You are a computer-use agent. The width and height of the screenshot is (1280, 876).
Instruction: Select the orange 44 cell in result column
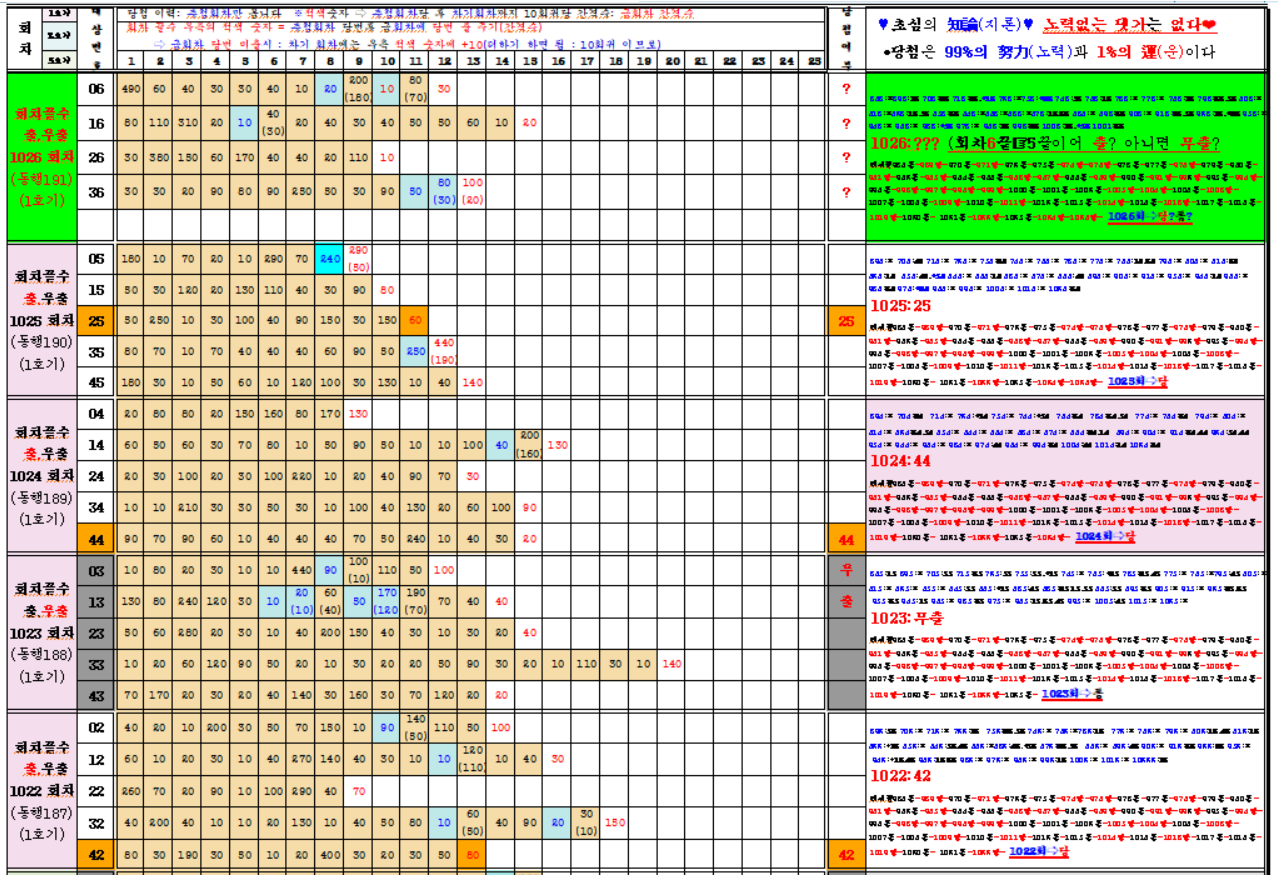click(x=846, y=539)
